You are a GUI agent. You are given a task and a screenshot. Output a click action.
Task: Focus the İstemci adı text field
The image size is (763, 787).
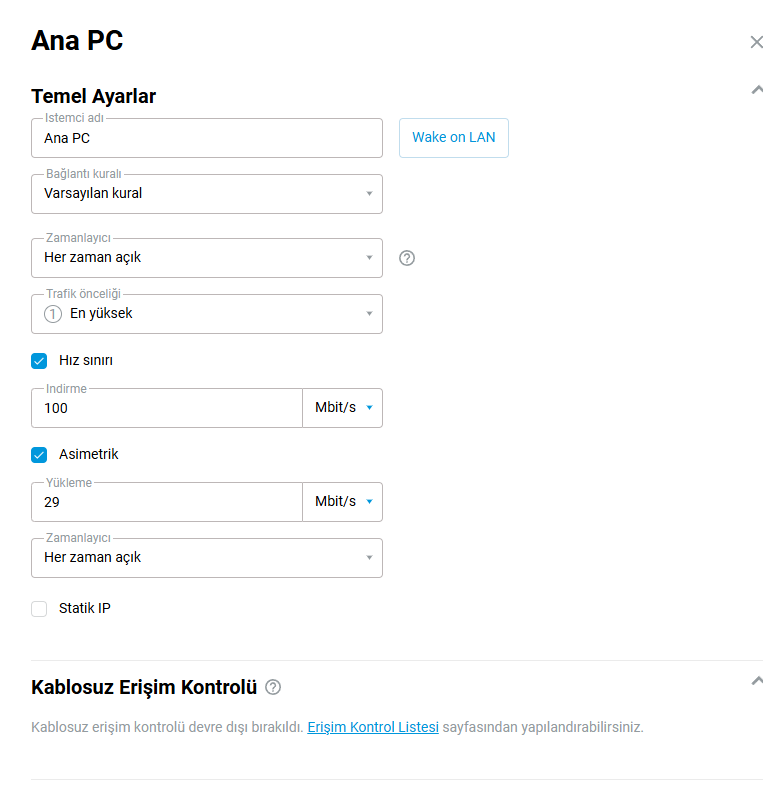tap(207, 138)
